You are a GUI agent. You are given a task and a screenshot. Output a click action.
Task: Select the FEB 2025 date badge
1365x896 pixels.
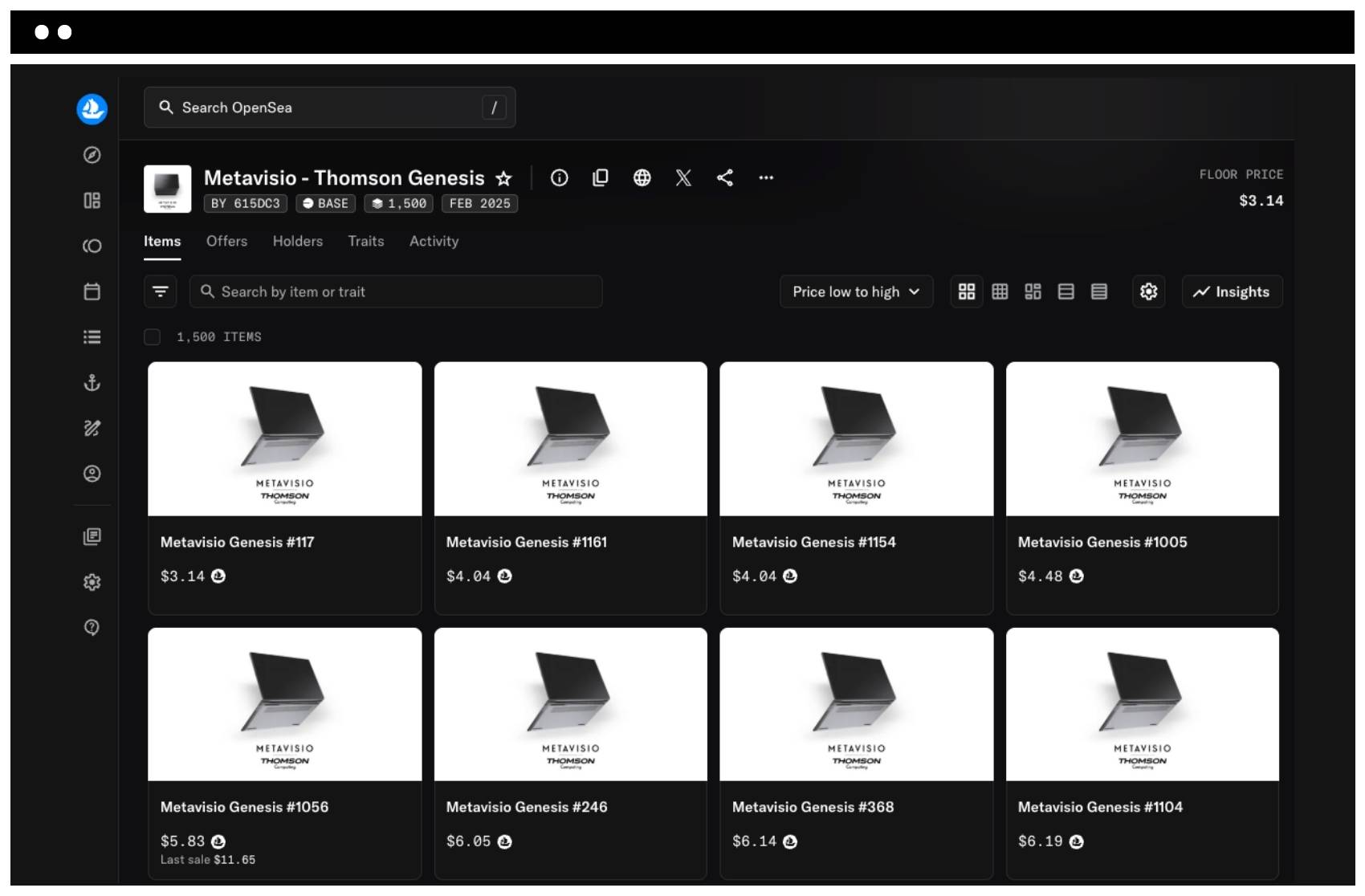[480, 204]
